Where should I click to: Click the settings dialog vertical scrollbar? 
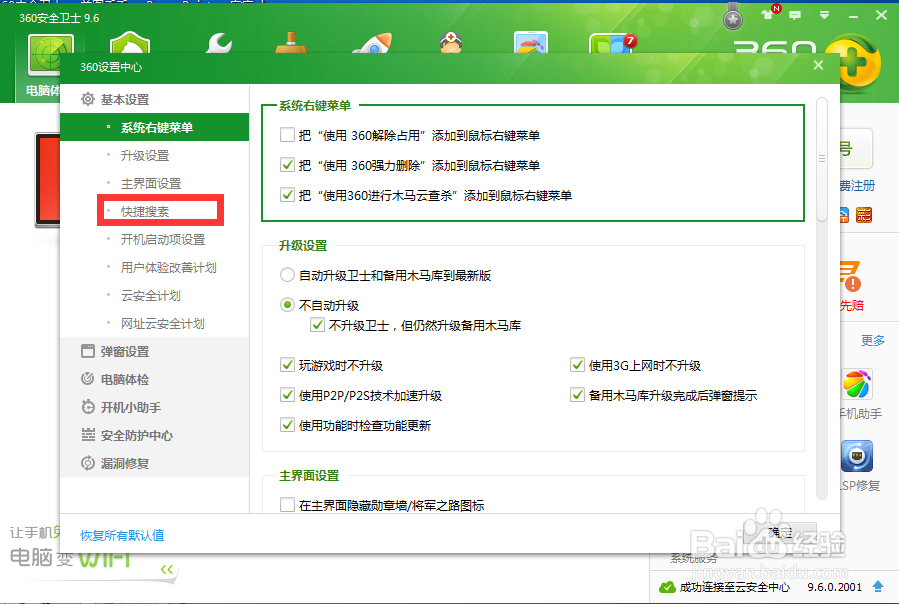click(822, 159)
